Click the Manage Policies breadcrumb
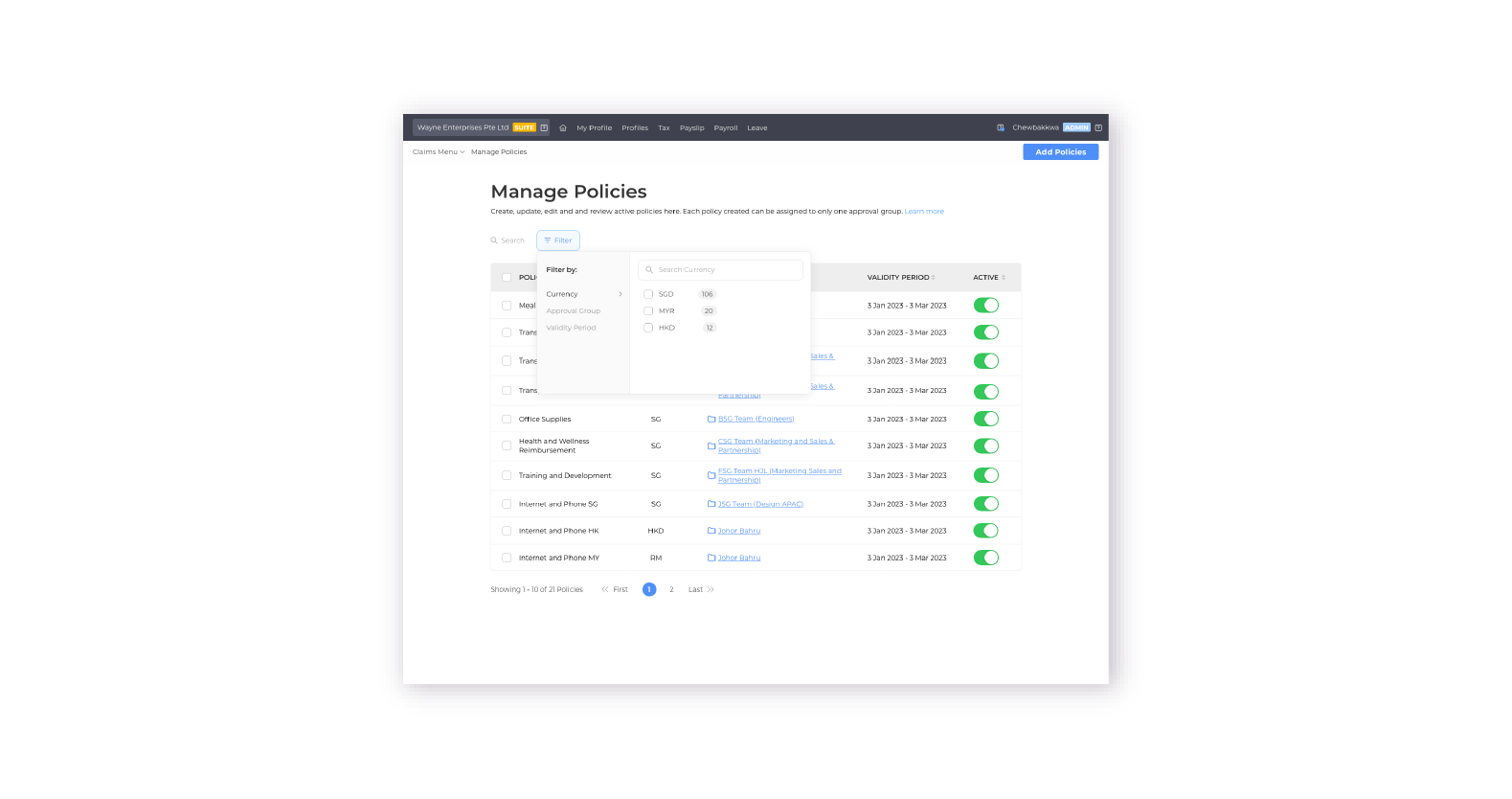Viewport: 1512px width, 799px height. (x=499, y=152)
